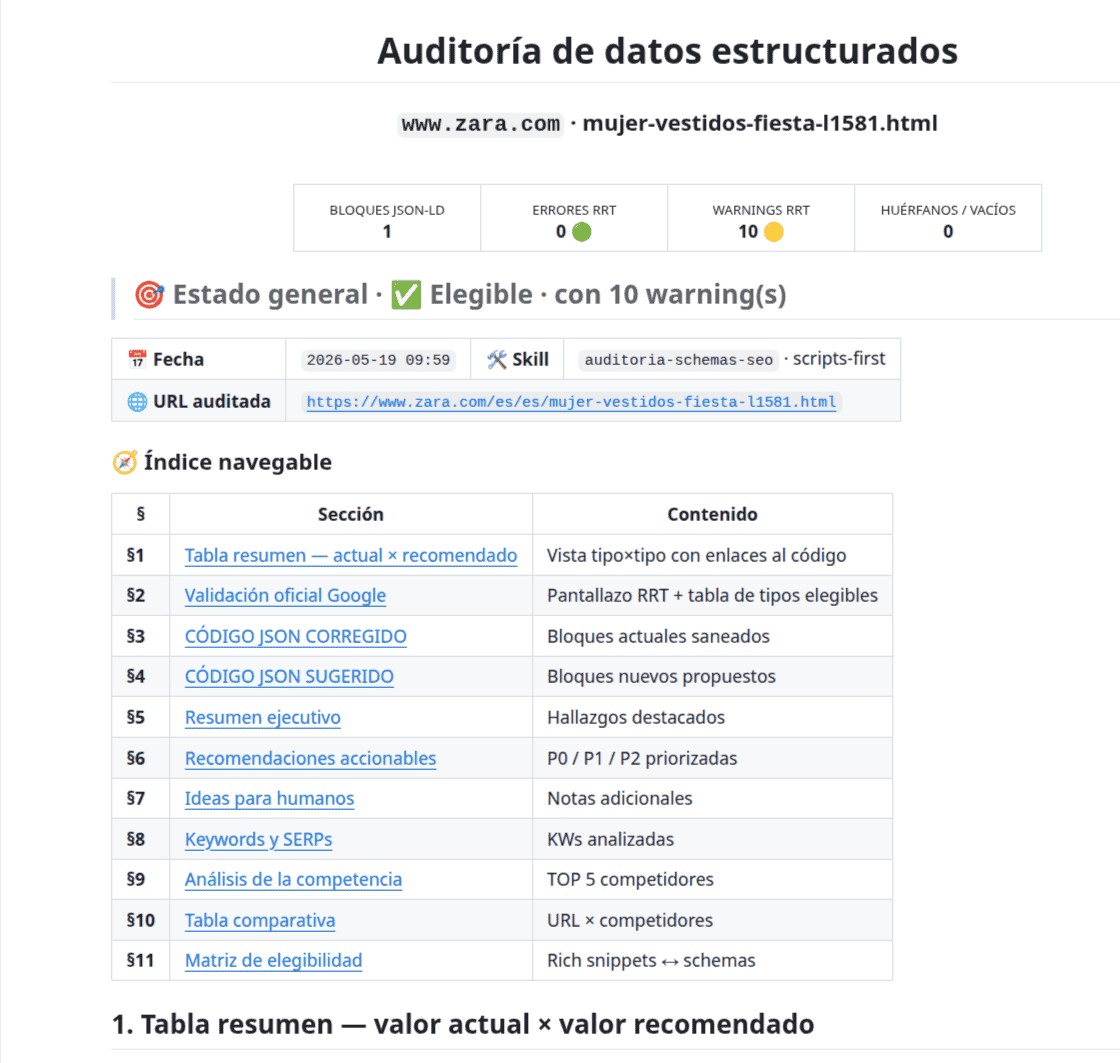The height and width of the screenshot is (1063, 1120).
Task: Open the Tabla resumen — actual × recomendado link
Action: tap(351, 555)
